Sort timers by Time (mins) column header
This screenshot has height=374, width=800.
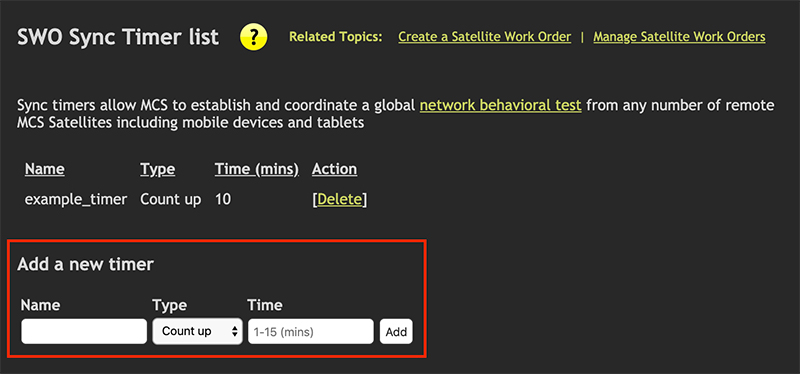click(x=257, y=169)
